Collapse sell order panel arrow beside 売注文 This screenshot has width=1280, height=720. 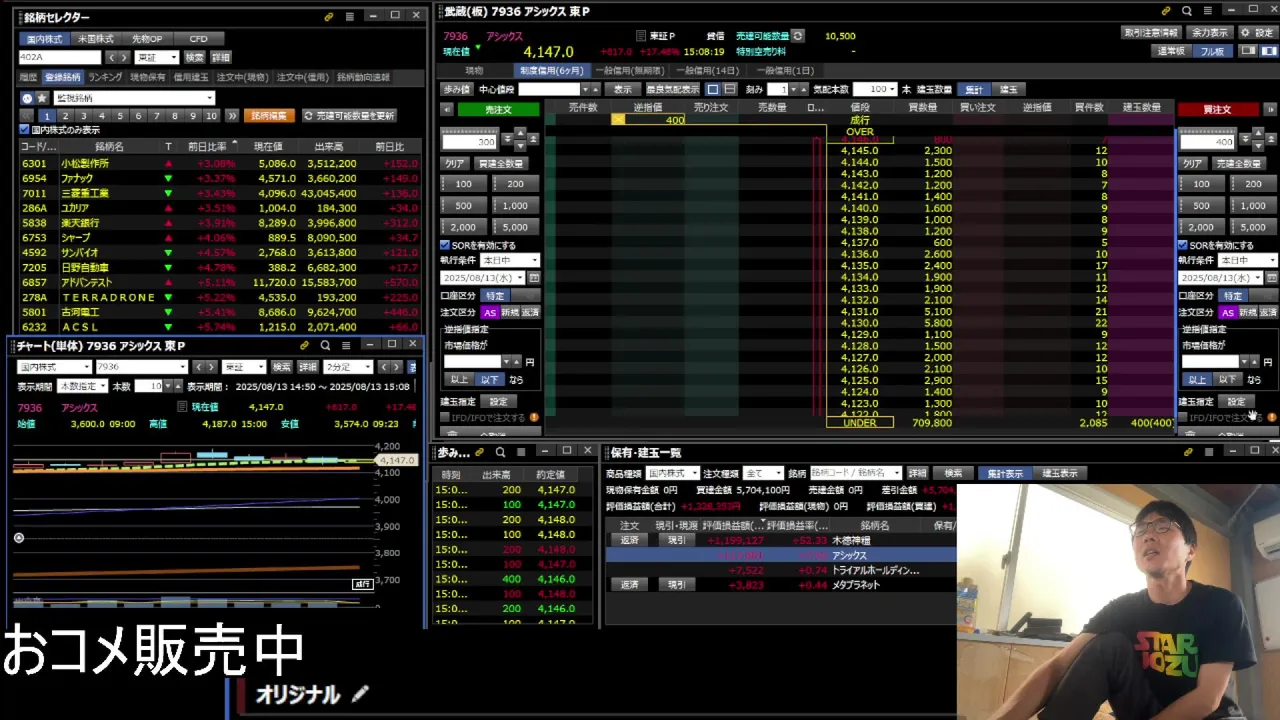[x=446, y=110]
